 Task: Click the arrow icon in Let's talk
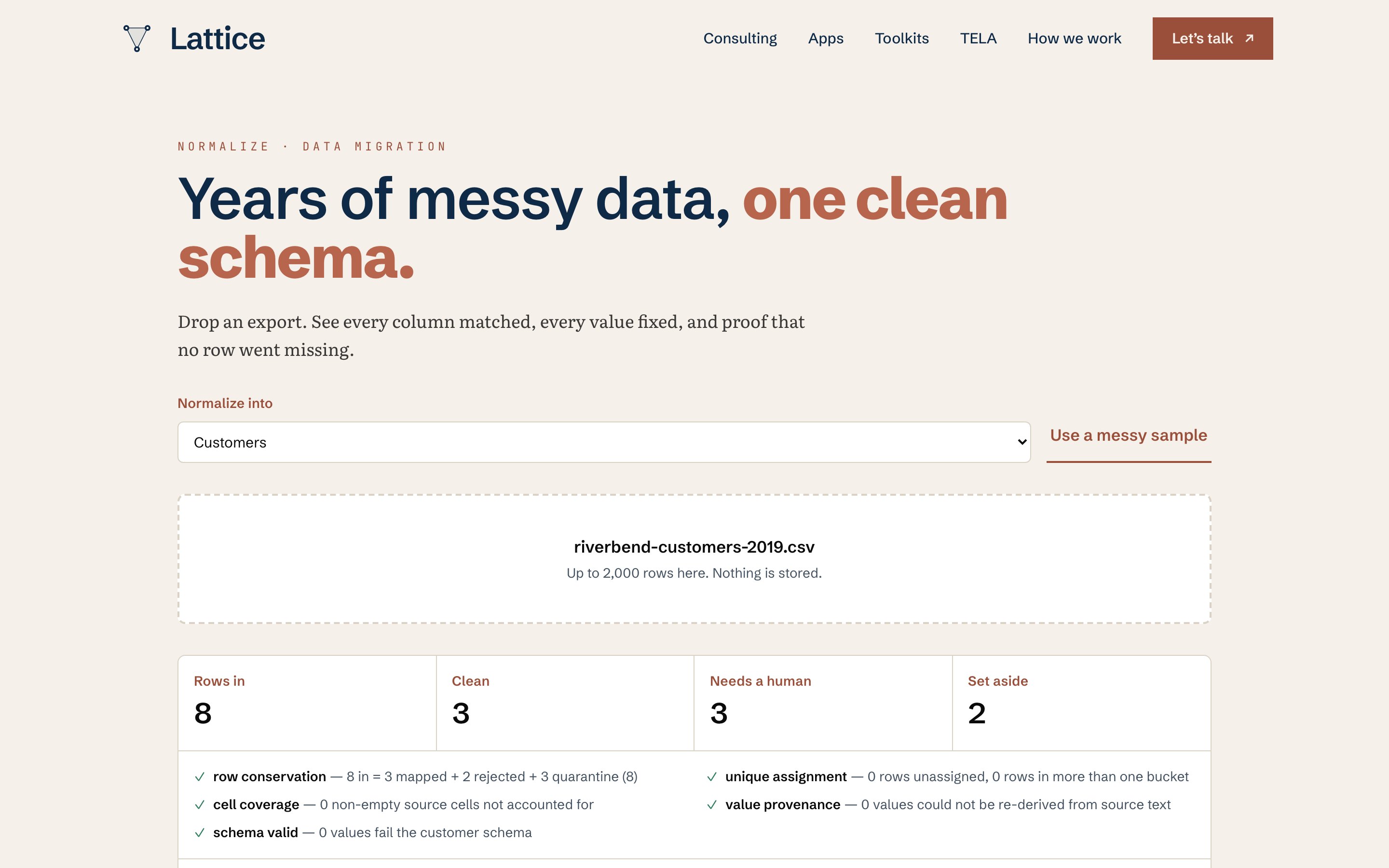[x=1249, y=39]
